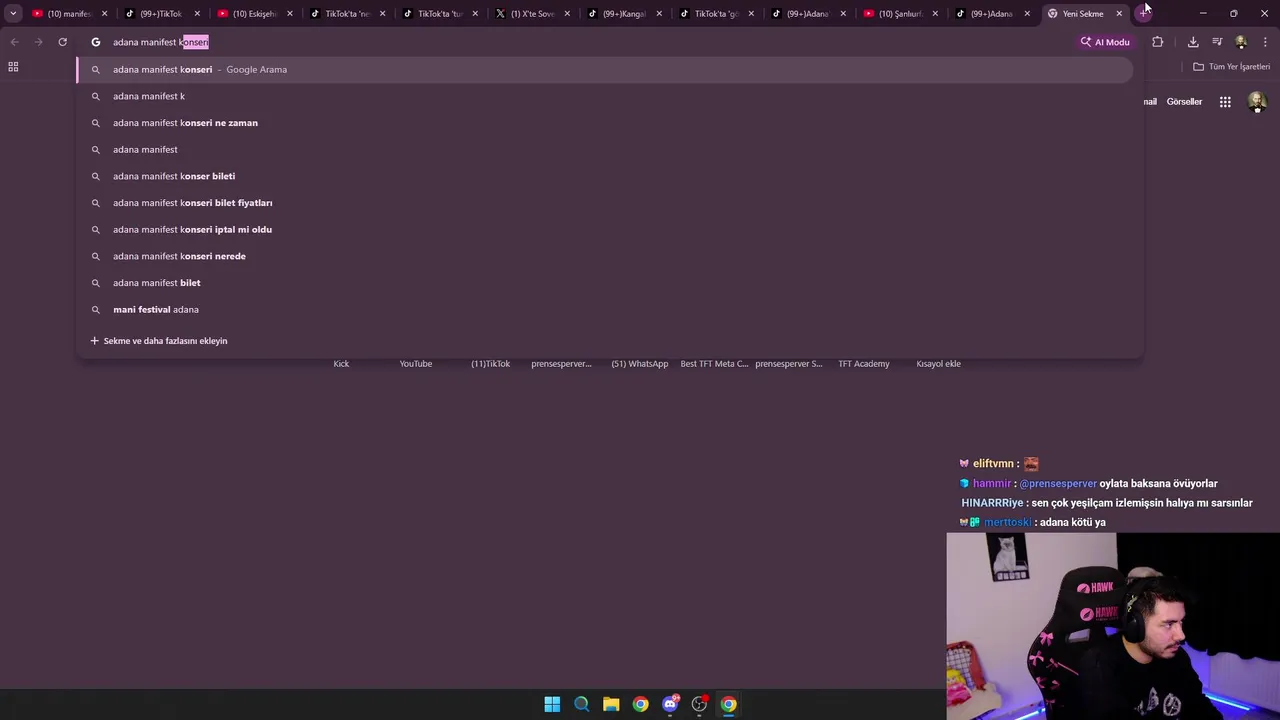Reload the page with the refresh icon
This screenshot has width=1280, height=720.
click(x=62, y=42)
